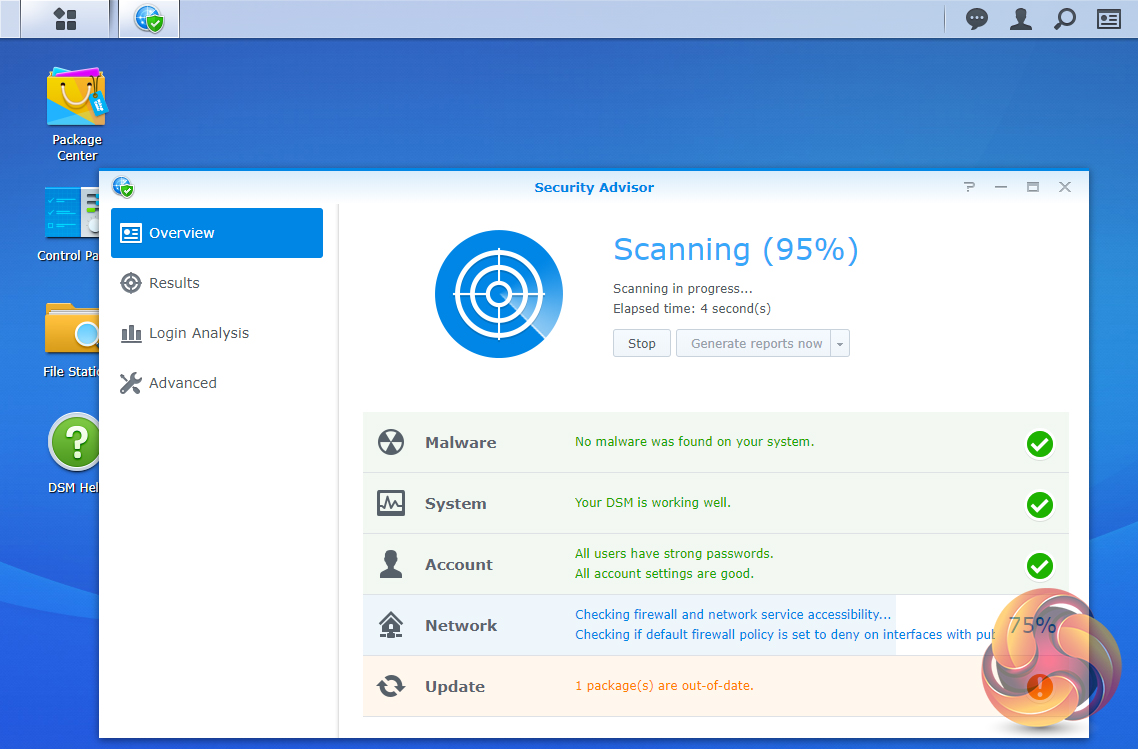Open the Advanced settings section
The width and height of the screenshot is (1139, 750).
(x=182, y=383)
